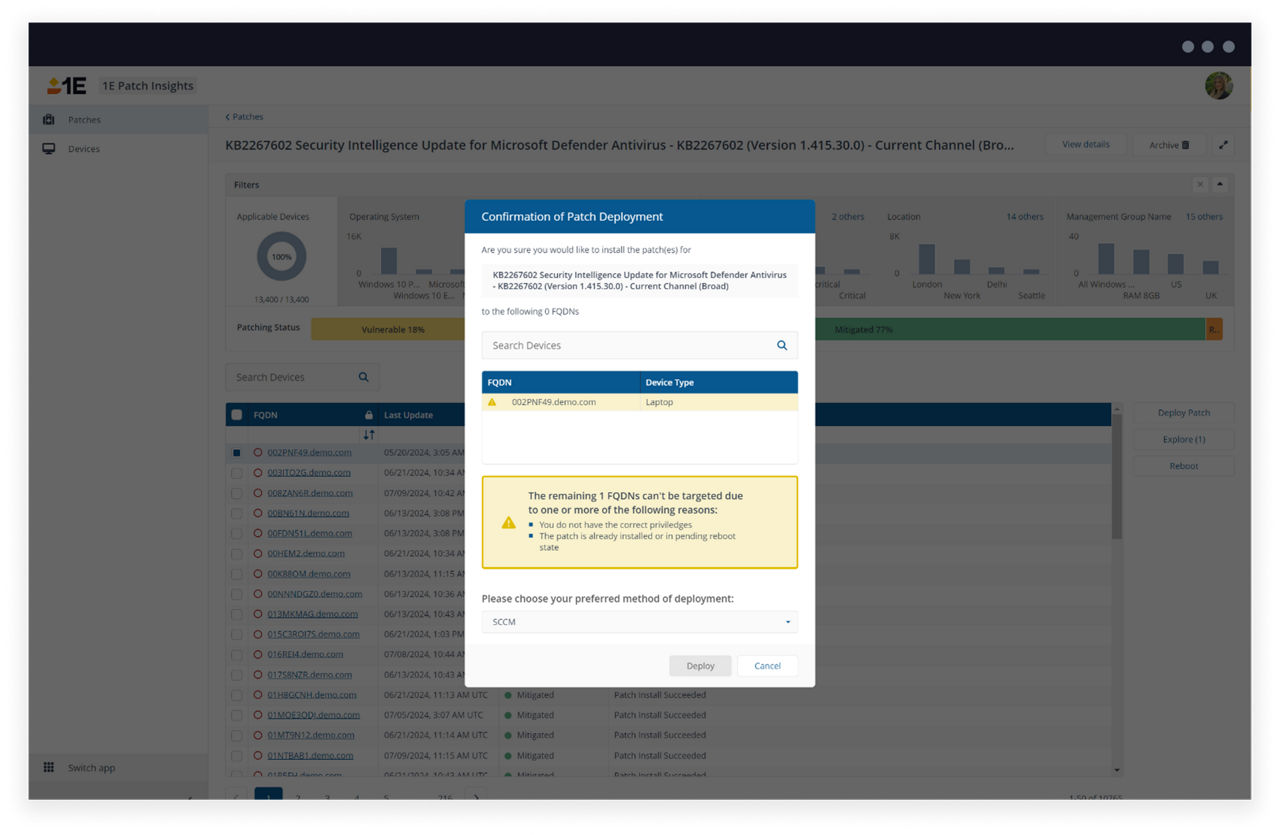Open the 00HEM2.demo.com device link
This screenshot has height=835, width=1280.
(306, 553)
